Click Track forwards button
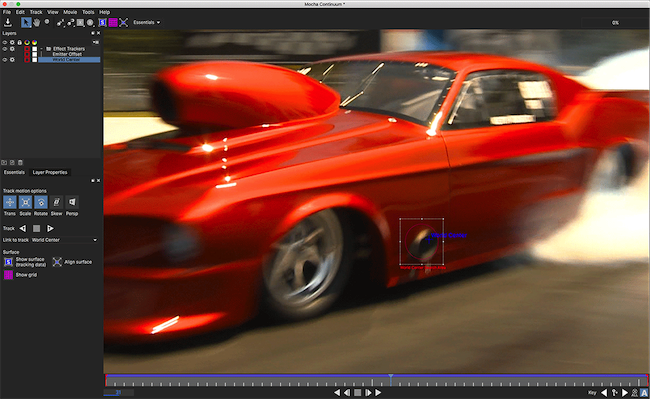650x399 pixels. (x=50, y=228)
